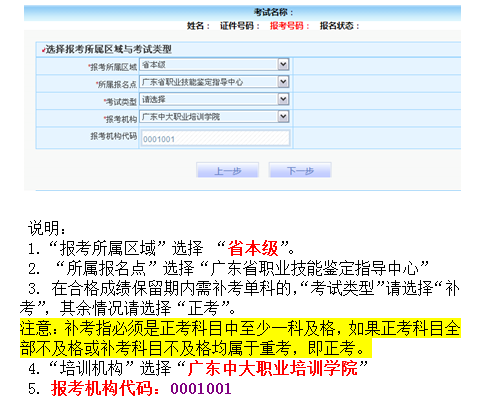Select the 广东中大职业培训学院 combo box
Image resolution: width=481 pixels, height=403 pixels.
(x=214, y=116)
